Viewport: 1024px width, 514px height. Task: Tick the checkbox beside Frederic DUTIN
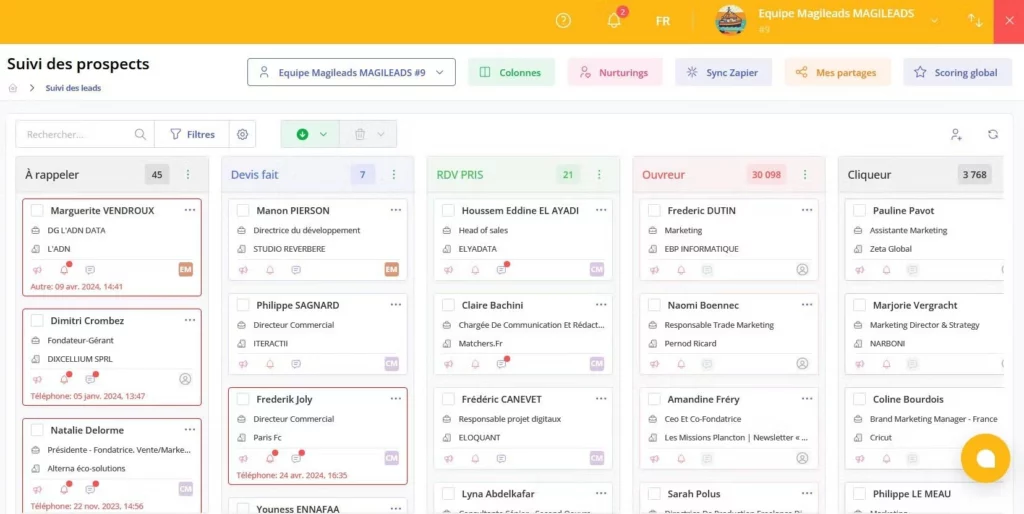pyautogui.click(x=654, y=211)
